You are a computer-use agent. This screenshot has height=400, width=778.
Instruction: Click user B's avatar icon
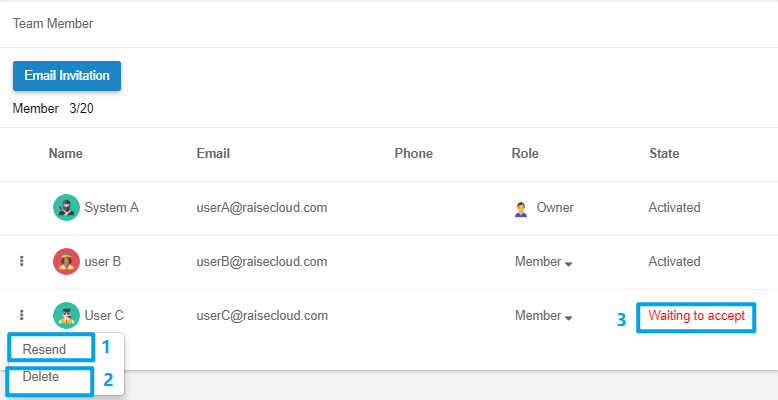[x=66, y=262]
